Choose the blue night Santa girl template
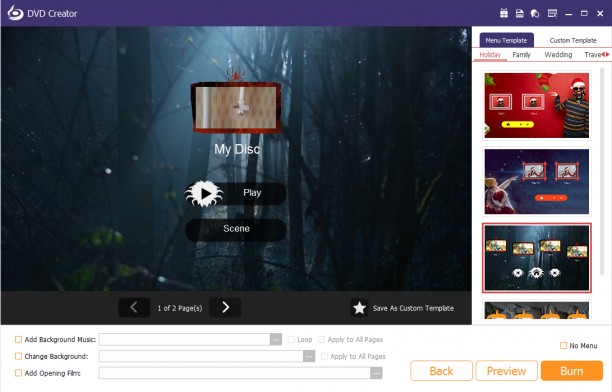The width and height of the screenshot is (612, 392). [x=537, y=182]
